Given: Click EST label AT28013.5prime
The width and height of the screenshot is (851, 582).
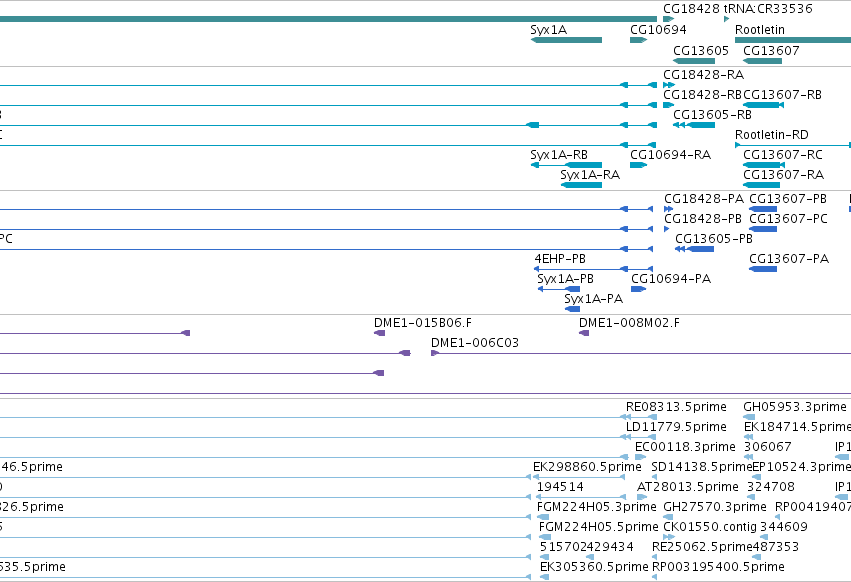Looking at the screenshot, I should [x=688, y=487].
